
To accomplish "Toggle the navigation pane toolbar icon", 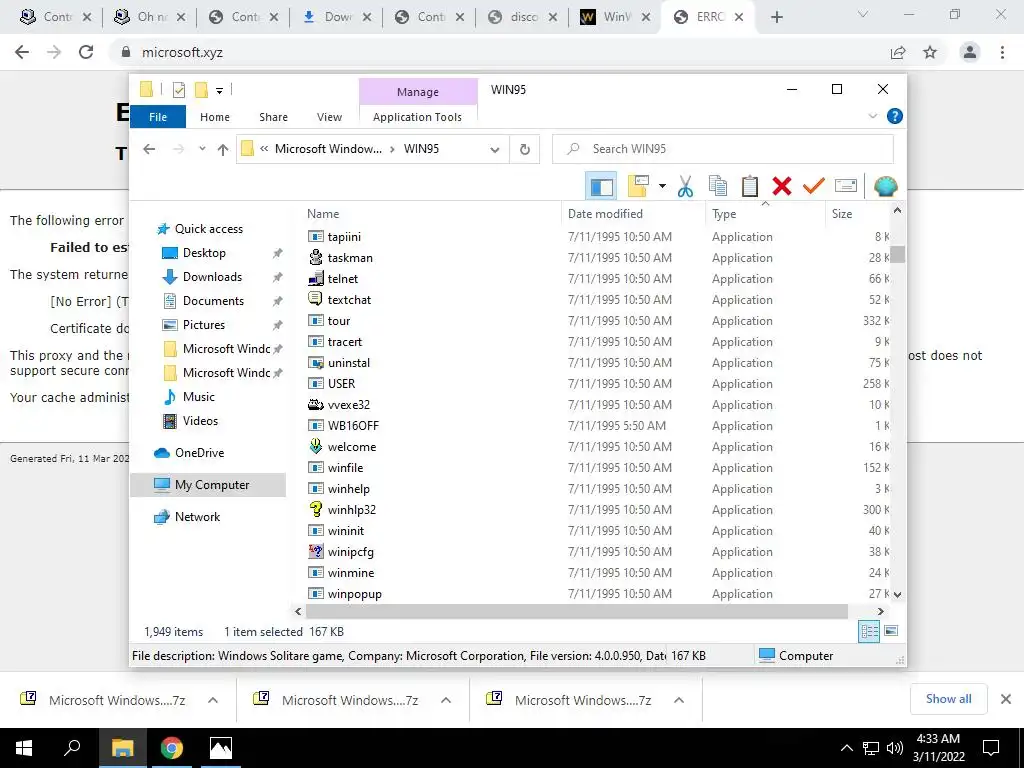I will [601, 187].
